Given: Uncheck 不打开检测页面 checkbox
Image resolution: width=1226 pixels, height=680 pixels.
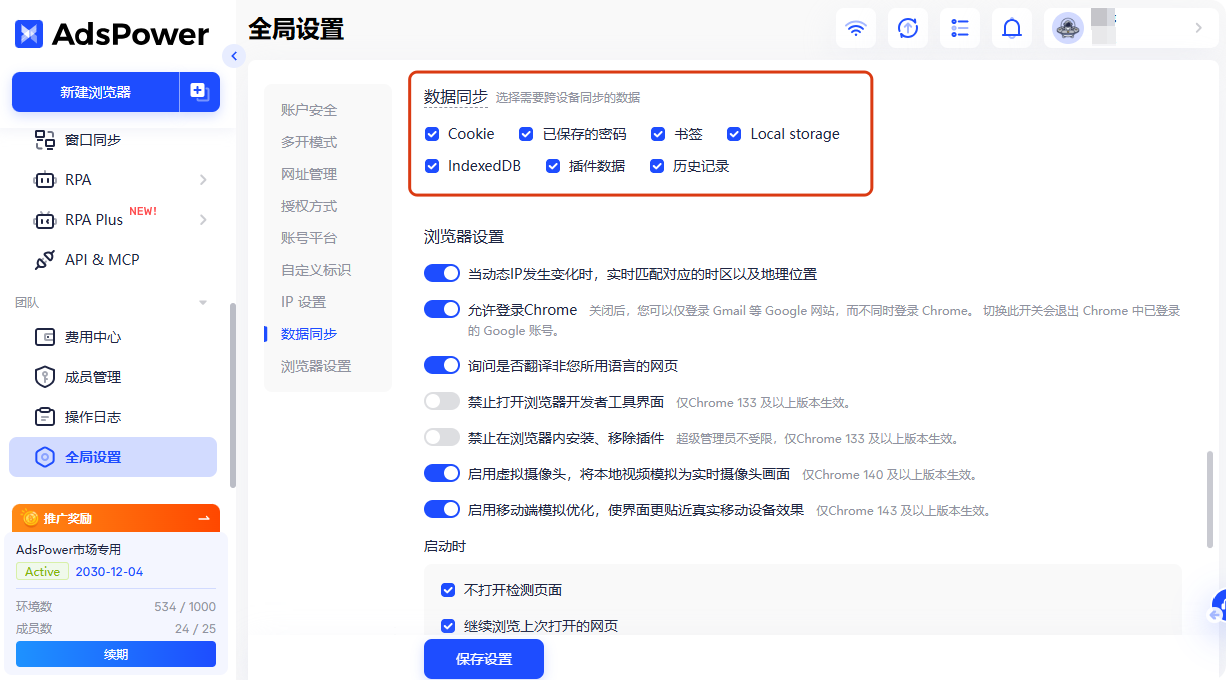Looking at the screenshot, I should [448, 590].
